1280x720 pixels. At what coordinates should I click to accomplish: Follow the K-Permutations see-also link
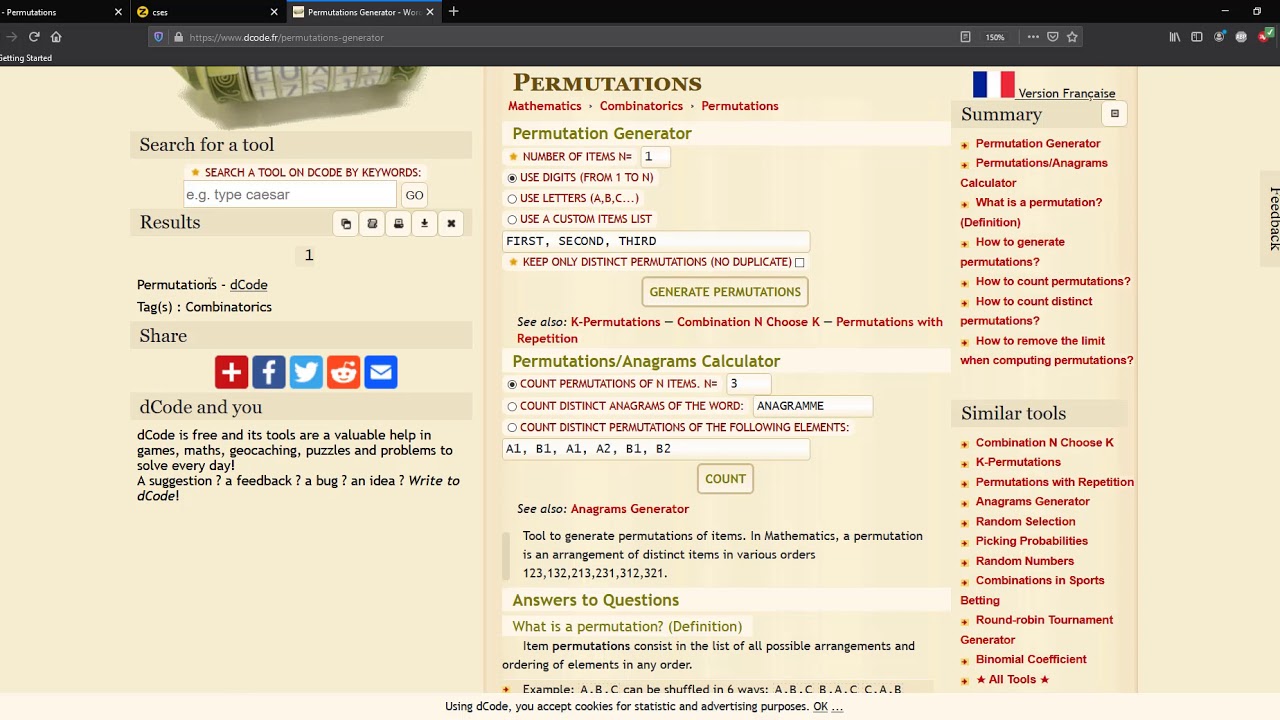(615, 322)
